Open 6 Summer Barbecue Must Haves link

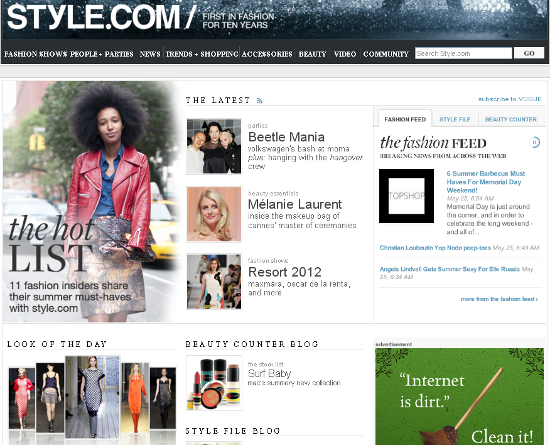coord(486,182)
